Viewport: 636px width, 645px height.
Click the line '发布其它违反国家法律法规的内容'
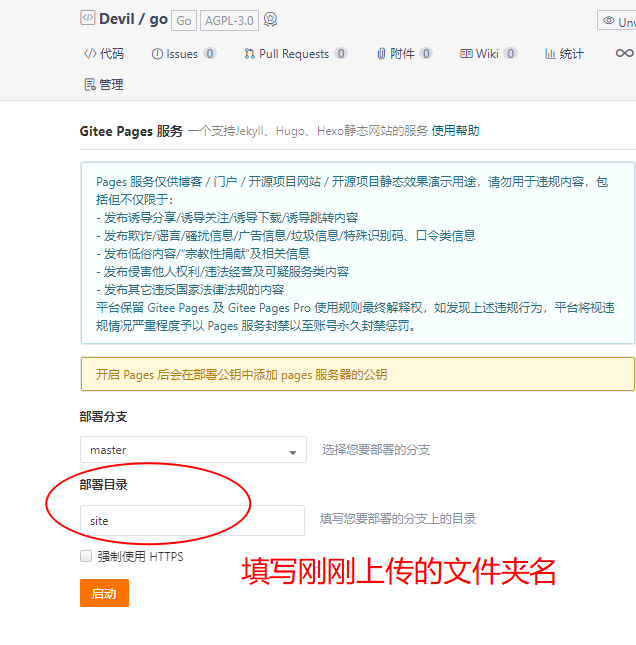pos(190,290)
